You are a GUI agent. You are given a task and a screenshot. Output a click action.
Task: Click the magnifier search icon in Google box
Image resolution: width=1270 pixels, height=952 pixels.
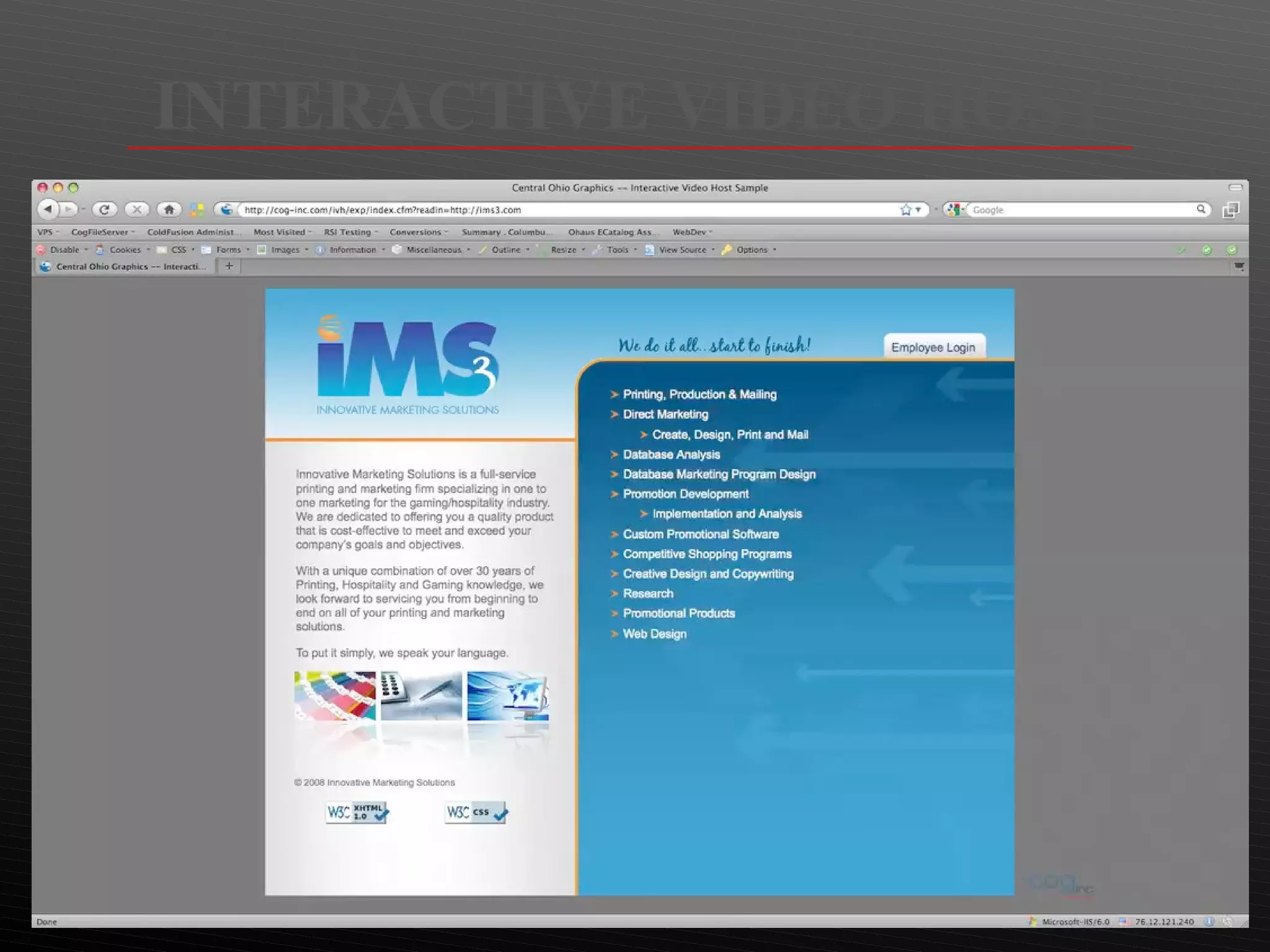(x=1201, y=209)
